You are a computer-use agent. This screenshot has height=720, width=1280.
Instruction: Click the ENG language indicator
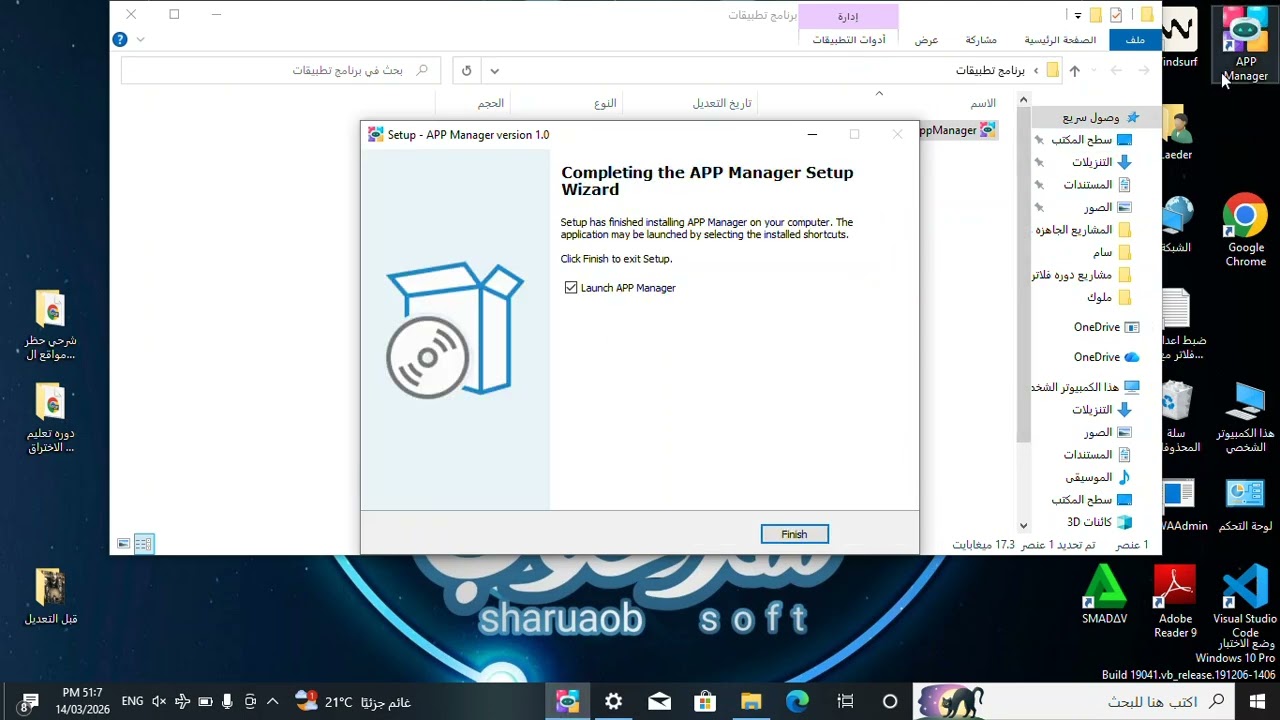[132, 702]
